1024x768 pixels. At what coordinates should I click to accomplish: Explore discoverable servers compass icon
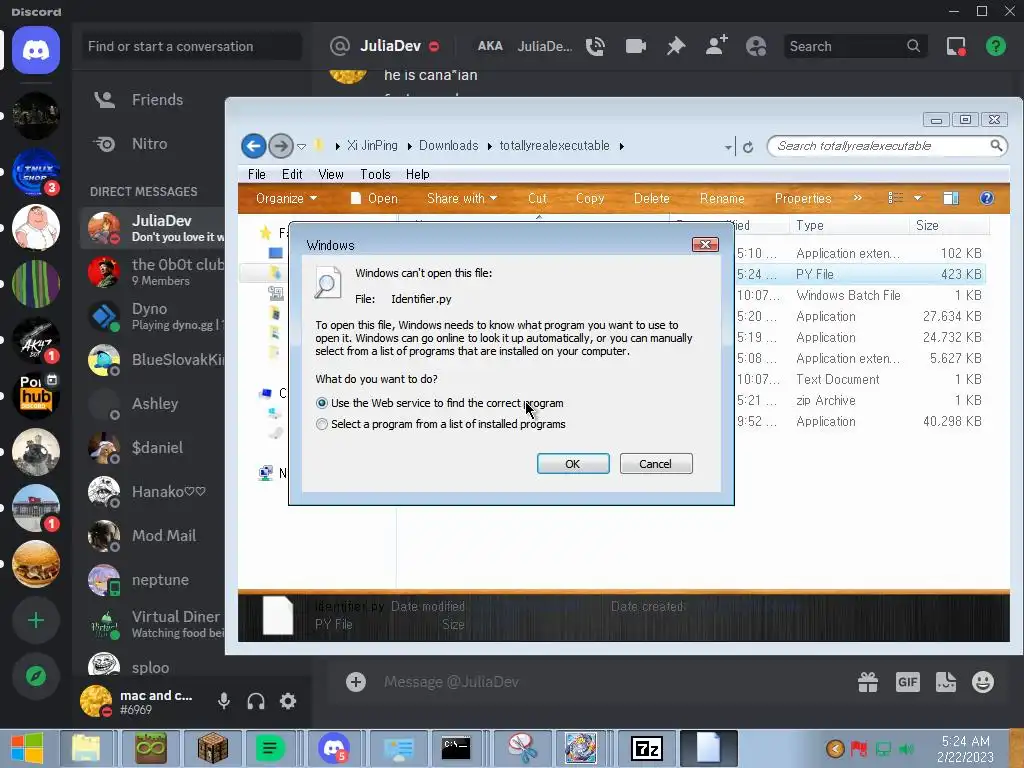click(36, 676)
